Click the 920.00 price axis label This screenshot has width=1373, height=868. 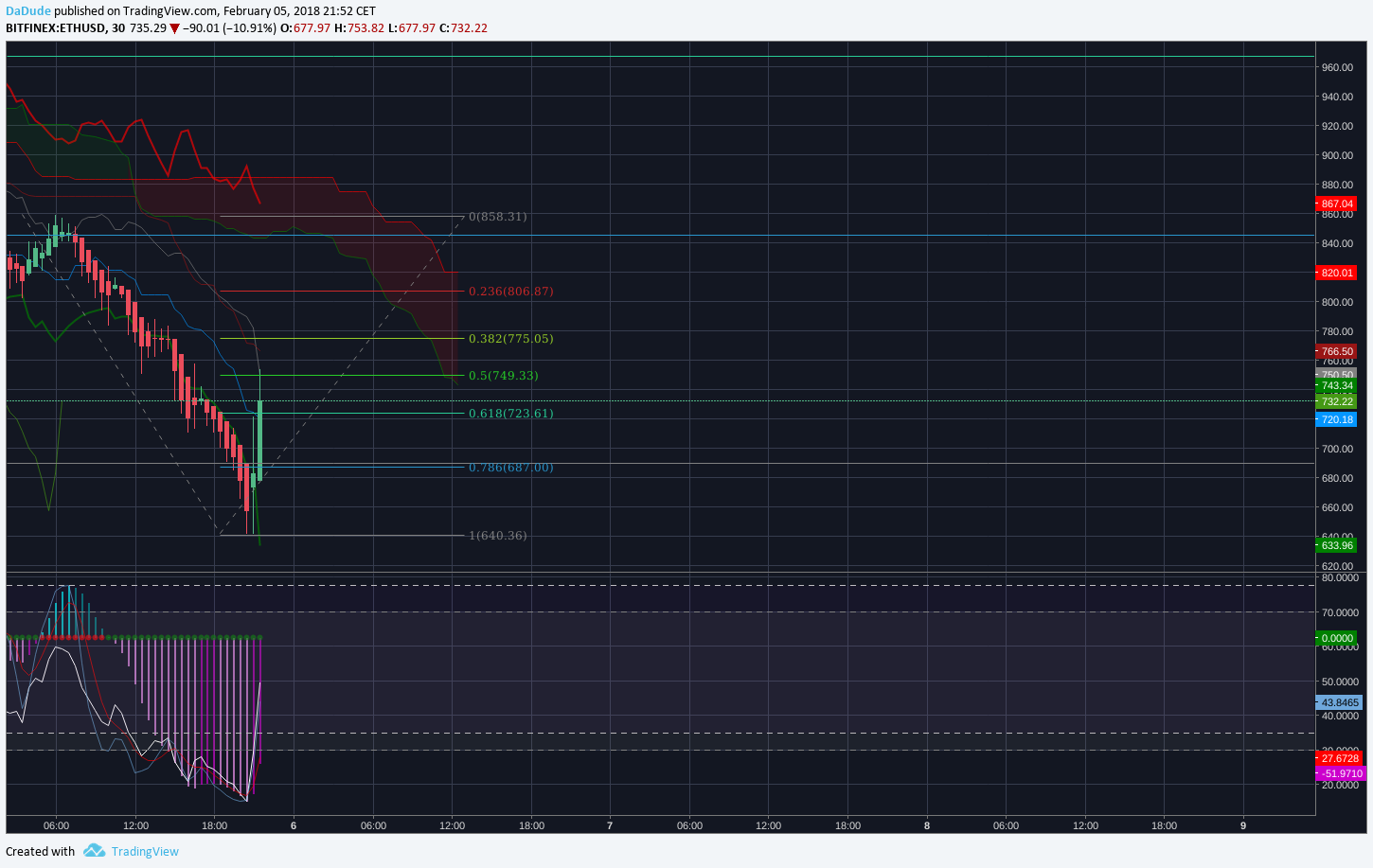tap(1337, 126)
